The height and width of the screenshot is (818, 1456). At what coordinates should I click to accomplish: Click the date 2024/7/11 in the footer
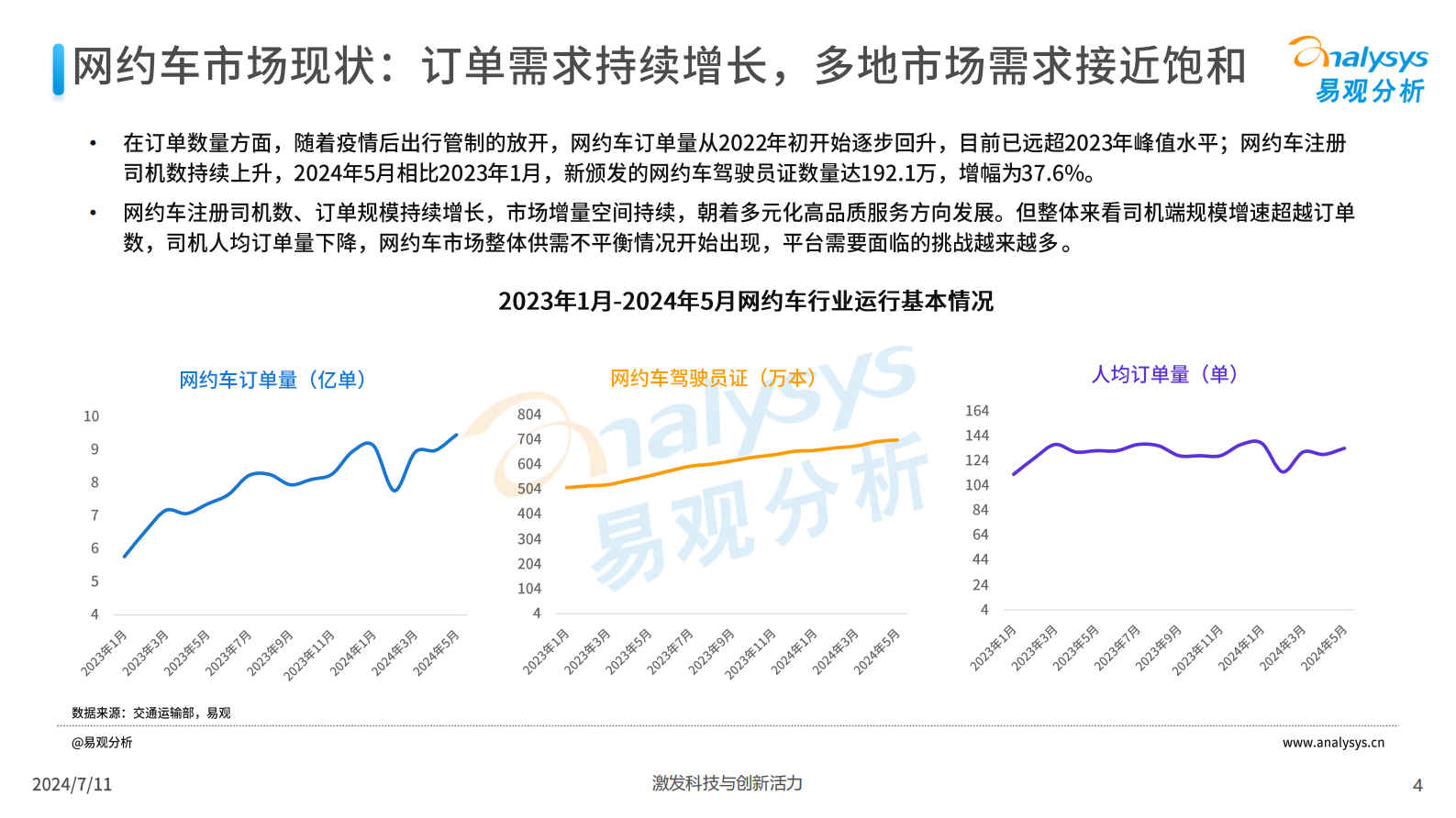point(72,784)
